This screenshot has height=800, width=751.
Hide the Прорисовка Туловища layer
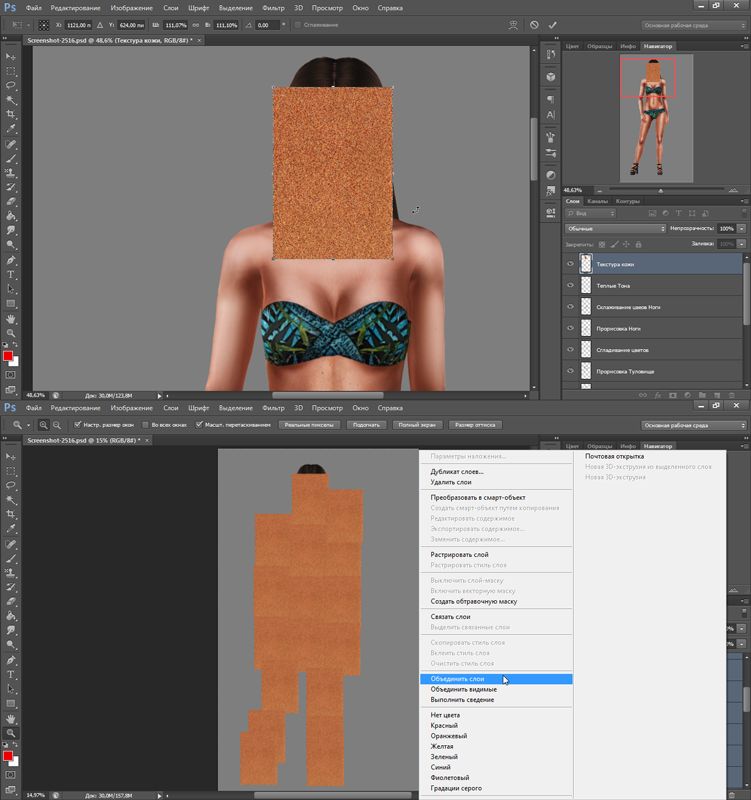point(570,371)
